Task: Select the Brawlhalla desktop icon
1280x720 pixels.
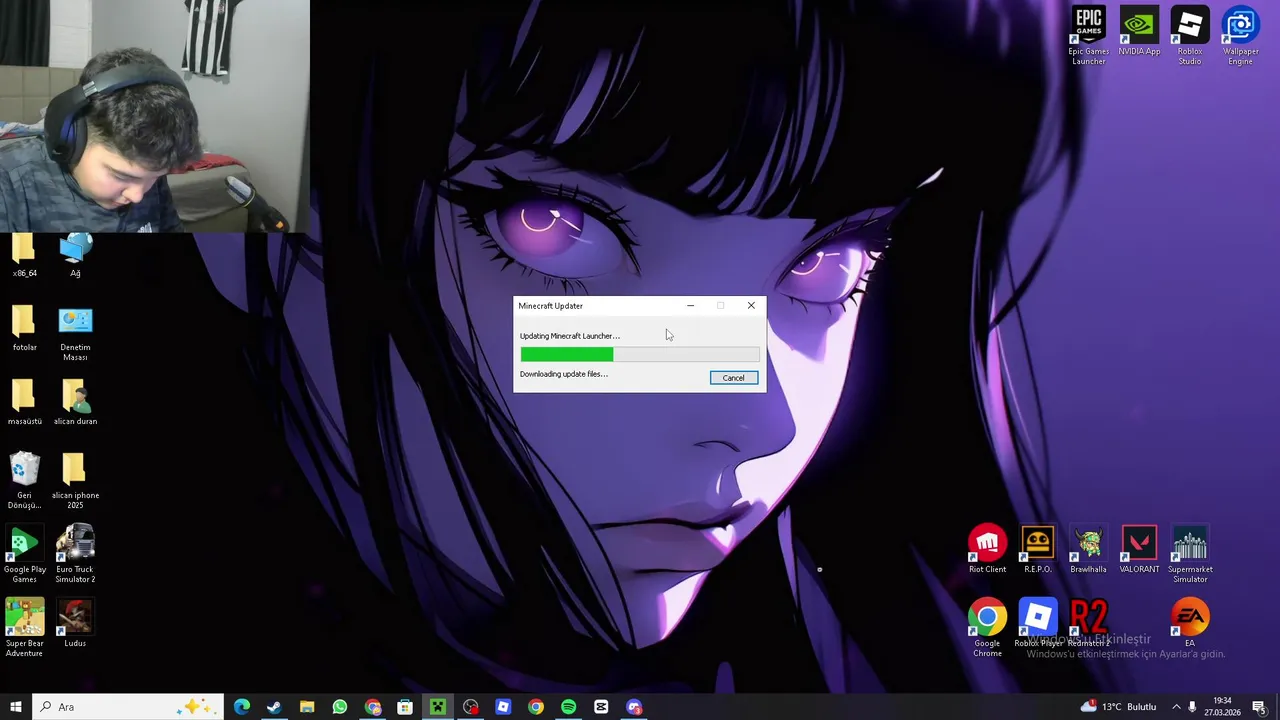Action: point(1088,549)
